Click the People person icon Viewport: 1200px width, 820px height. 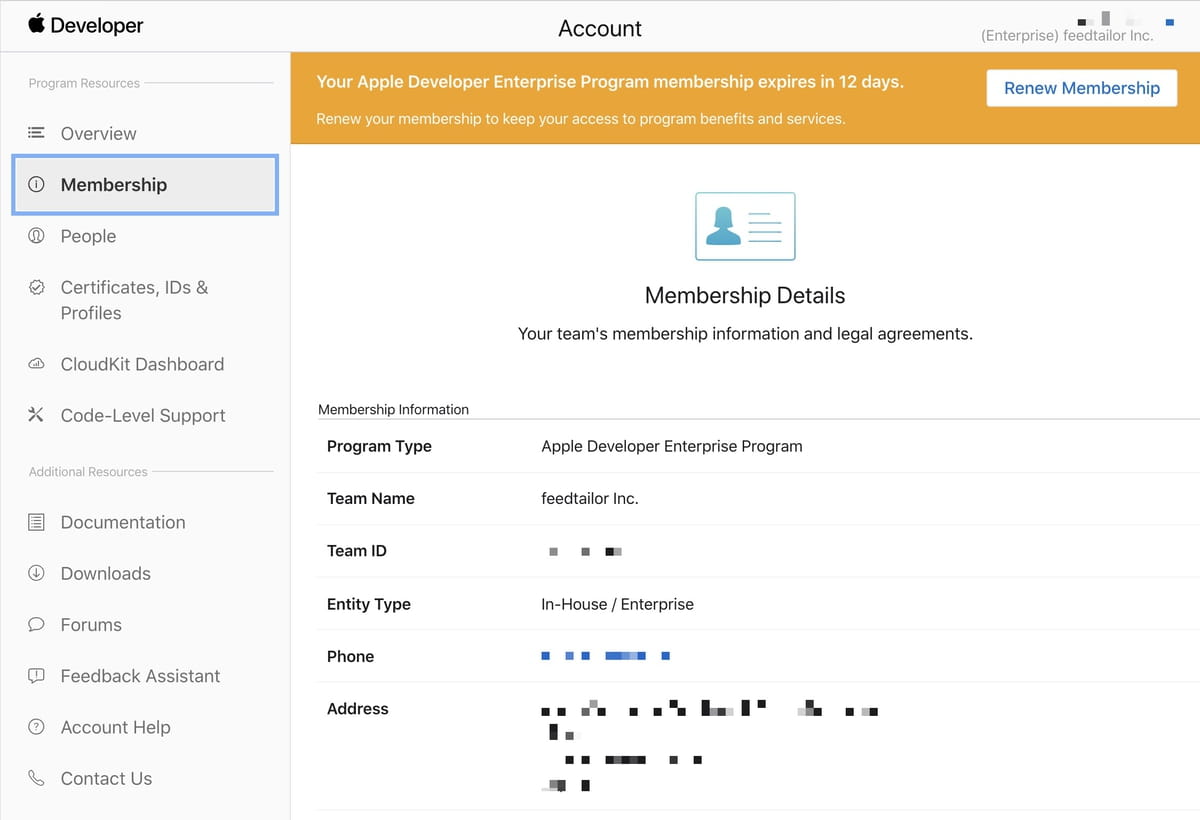click(x=36, y=236)
